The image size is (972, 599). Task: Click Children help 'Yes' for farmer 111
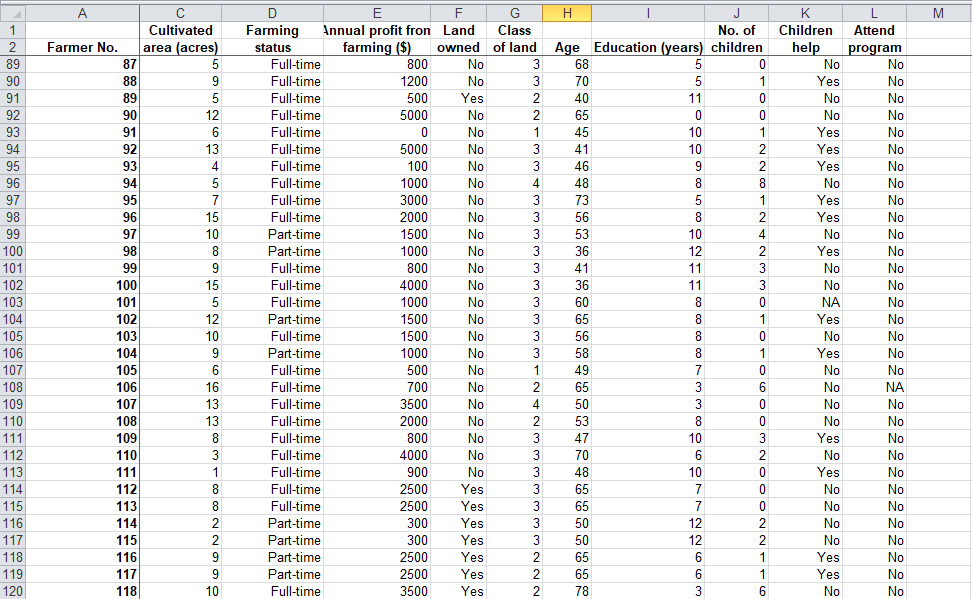coord(805,472)
